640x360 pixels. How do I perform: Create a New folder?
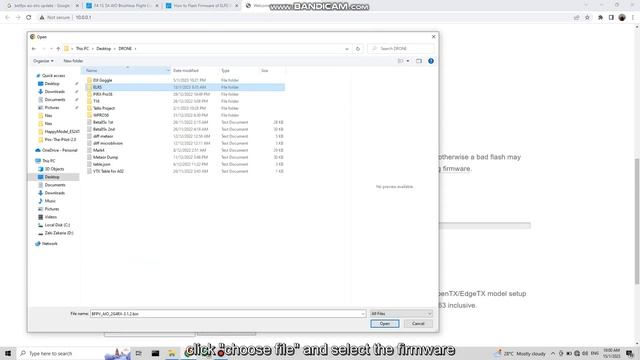pos(73,61)
